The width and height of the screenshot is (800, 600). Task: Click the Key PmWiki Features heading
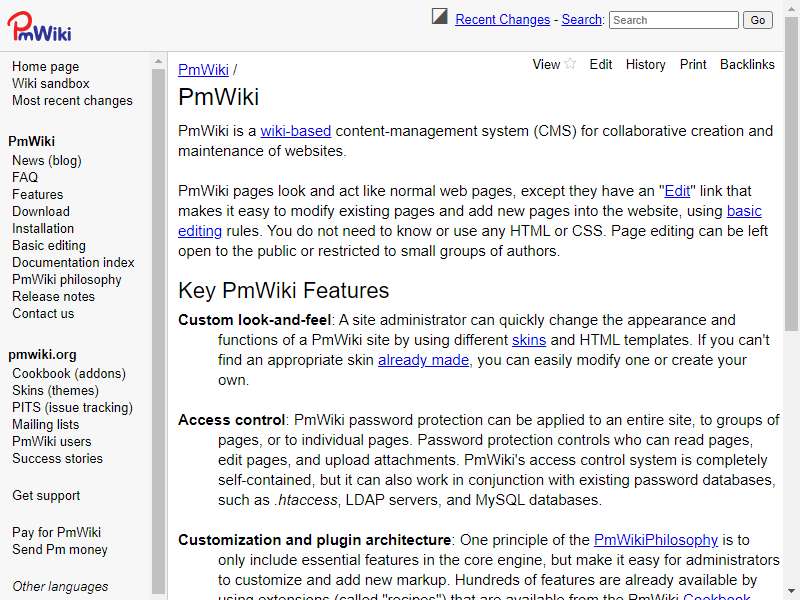click(283, 291)
